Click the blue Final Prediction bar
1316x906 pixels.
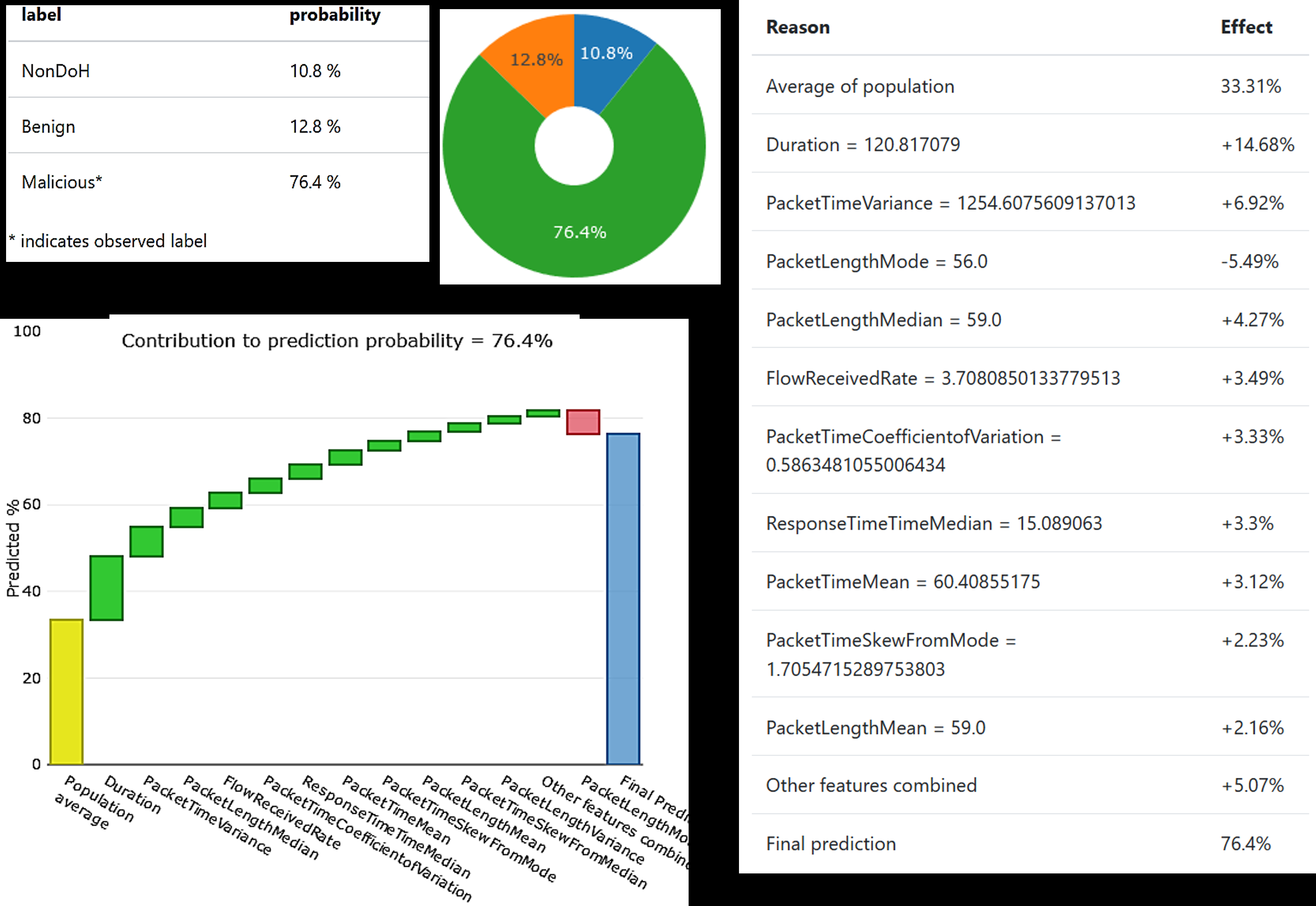(623, 599)
